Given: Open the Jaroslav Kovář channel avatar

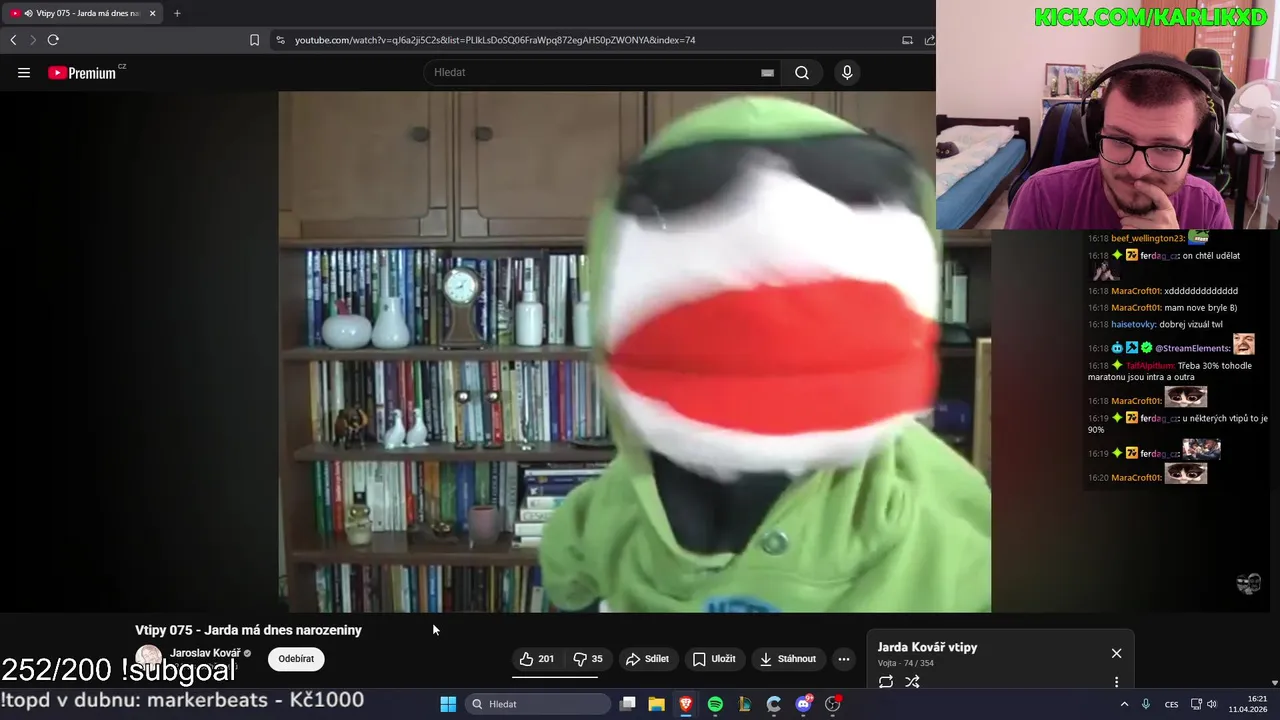Looking at the screenshot, I should [x=148, y=658].
